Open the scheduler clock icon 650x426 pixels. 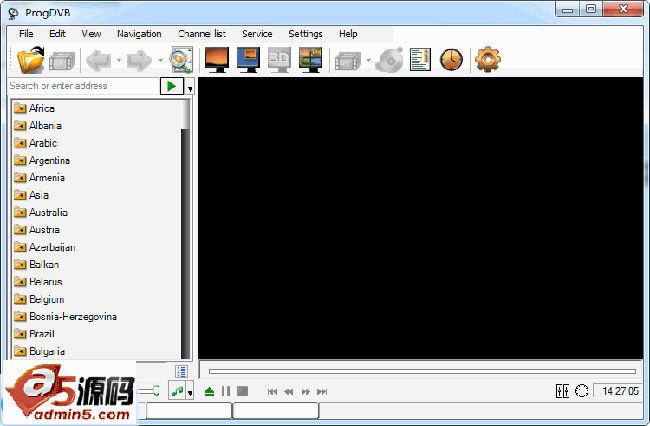[x=452, y=60]
